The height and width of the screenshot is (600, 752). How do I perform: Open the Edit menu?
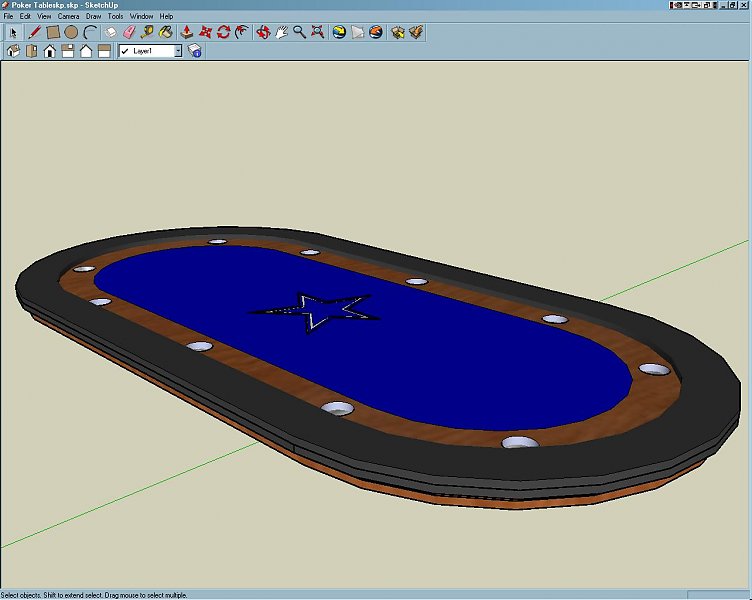click(25, 16)
